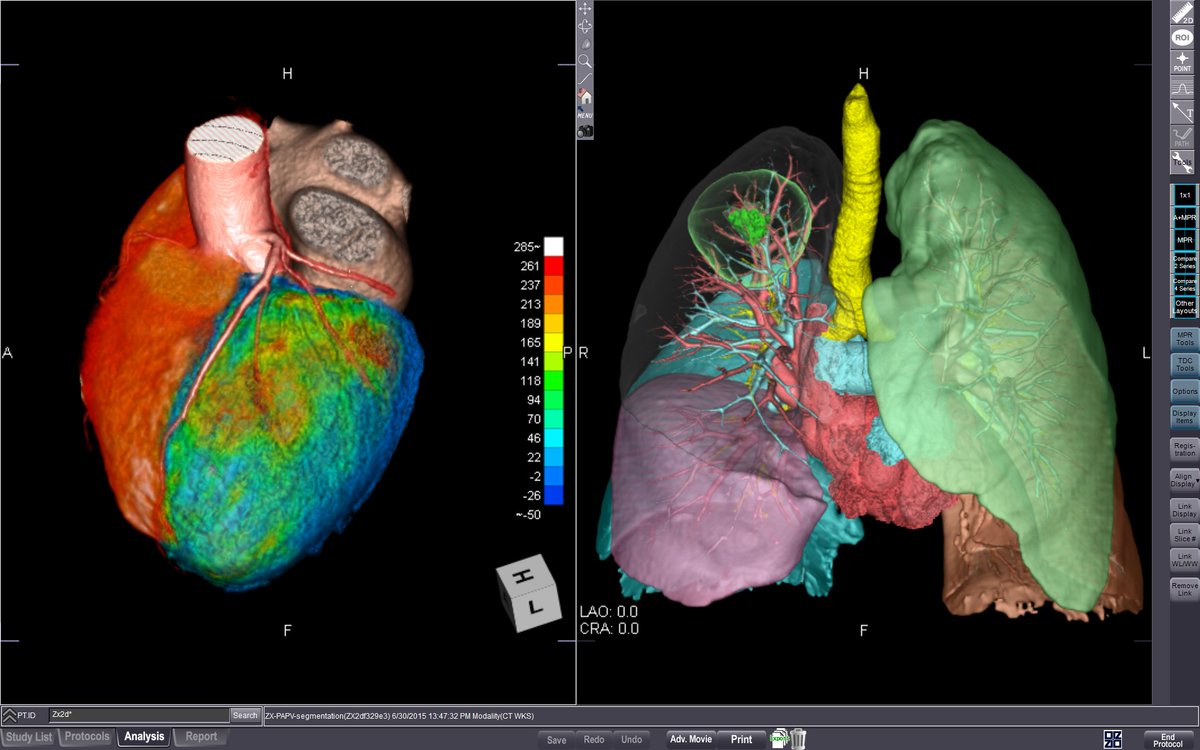Toggle Link Slice #

(x=1184, y=535)
